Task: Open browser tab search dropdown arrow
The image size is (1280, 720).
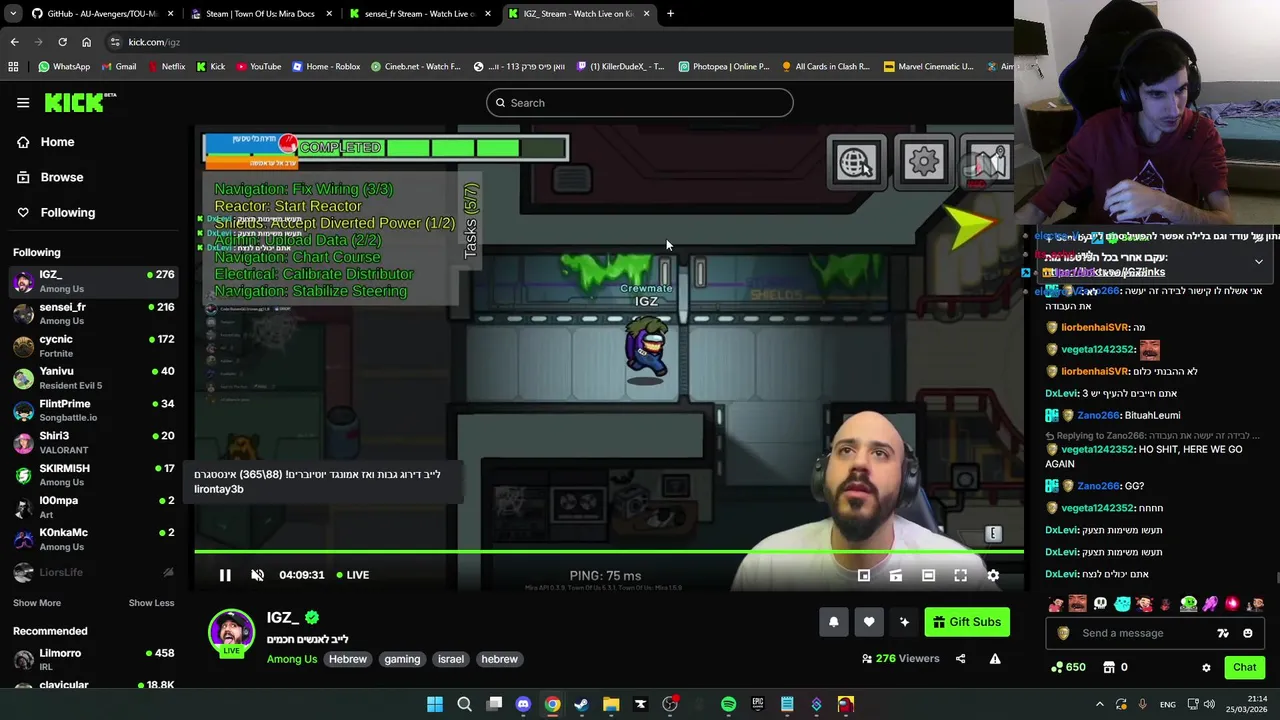Action: click(x=11, y=14)
